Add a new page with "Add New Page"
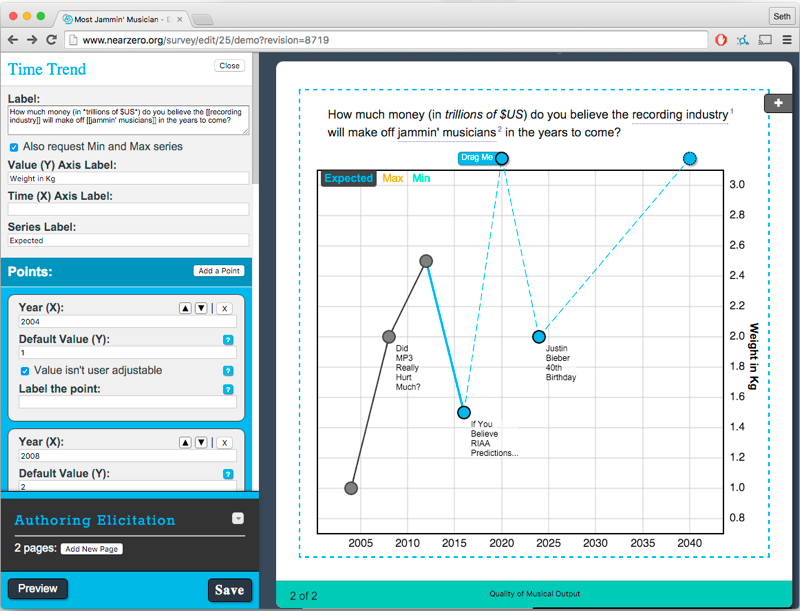This screenshot has height=611, width=800. [91, 548]
